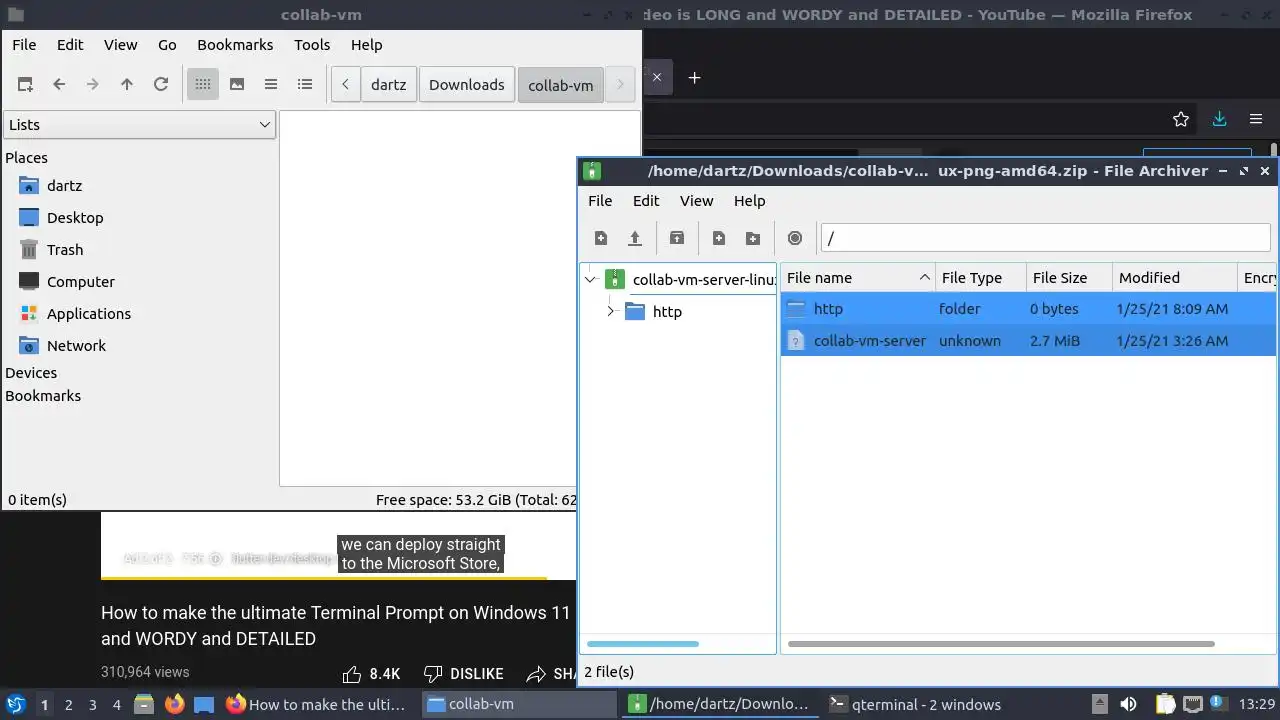
Task: Open dartz home in Places
Action: point(64,186)
